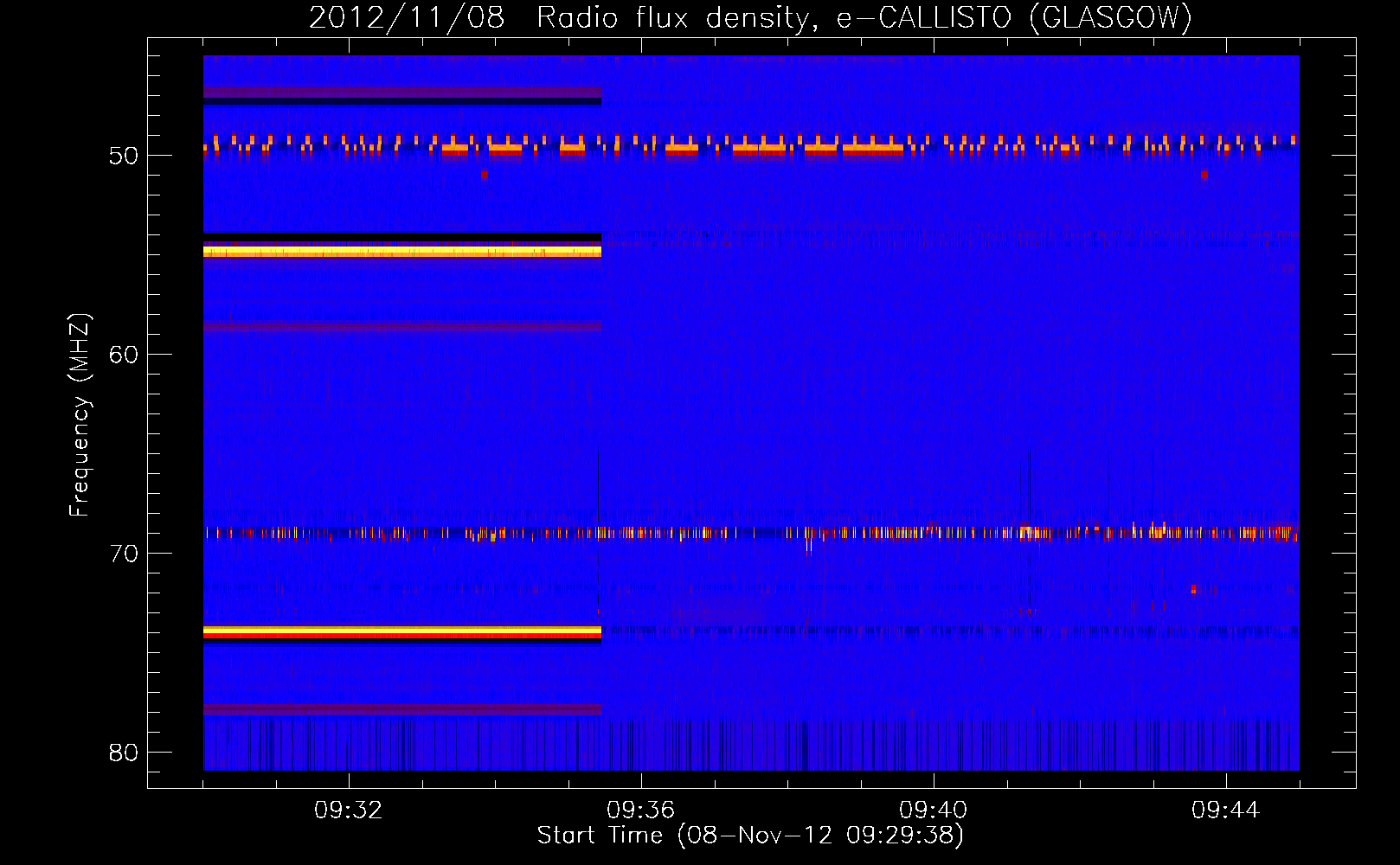Click the 'Frequency (MHZ)' axis label
1400x865 pixels.
(79, 415)
